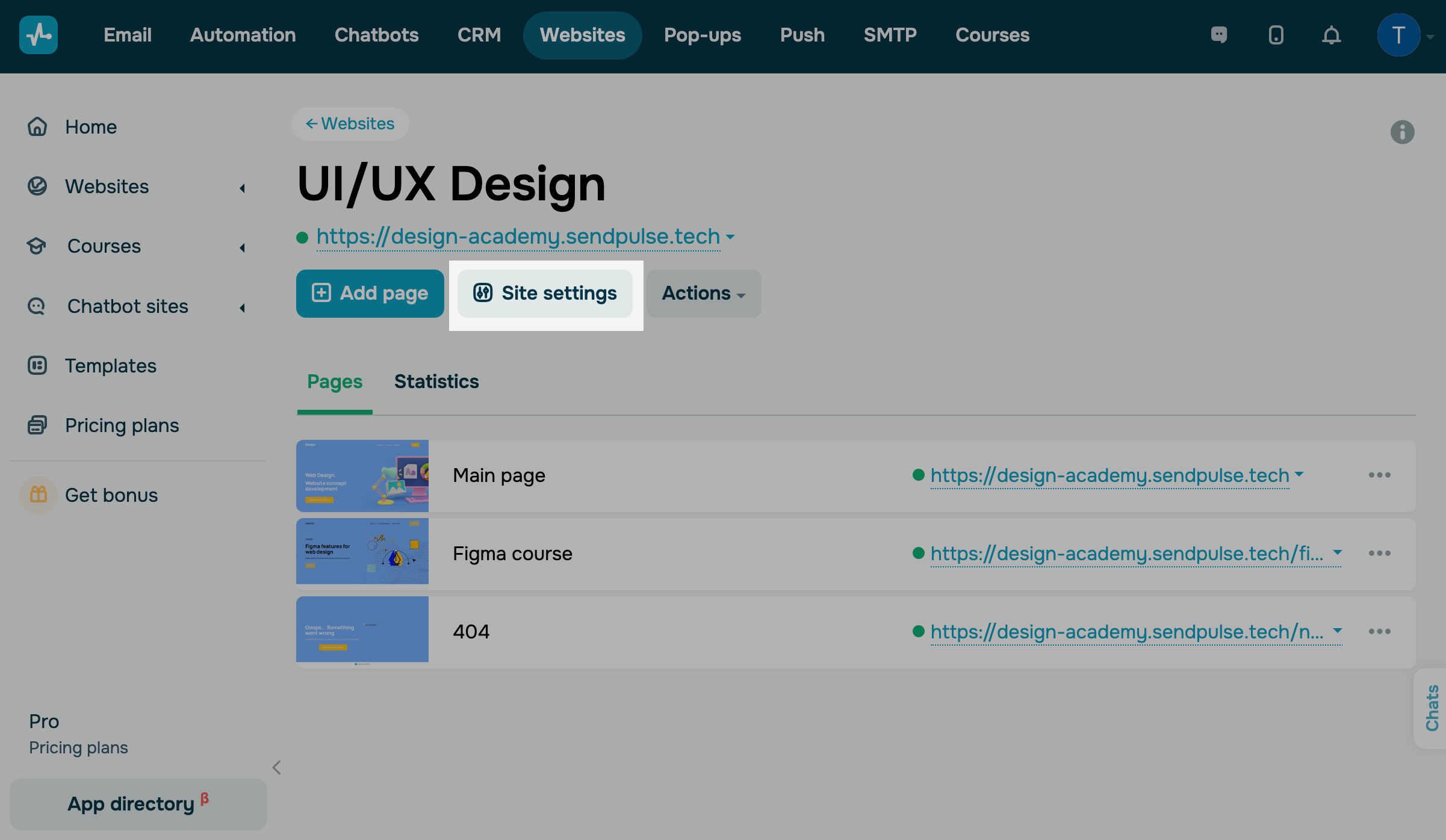The width and height of the screenshot is (1446, 840).
Task: Open the chatbot messages icon in header
Action: coord(1219,35)
